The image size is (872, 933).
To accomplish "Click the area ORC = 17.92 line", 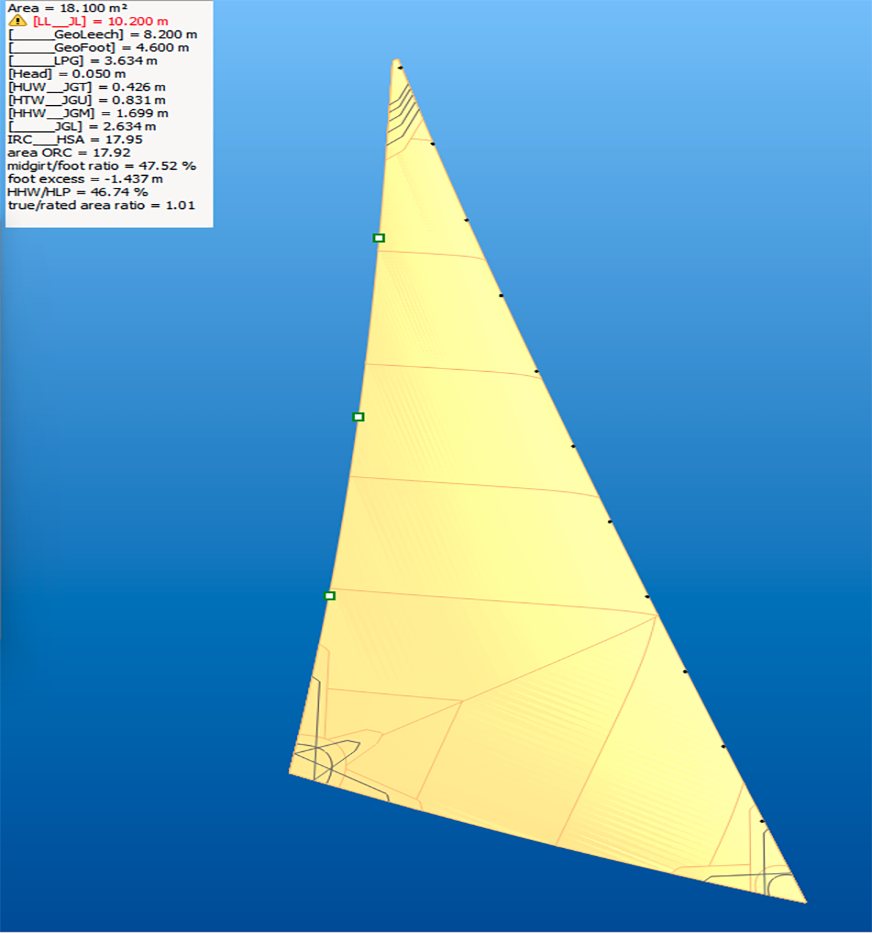I will coord(68,153).
